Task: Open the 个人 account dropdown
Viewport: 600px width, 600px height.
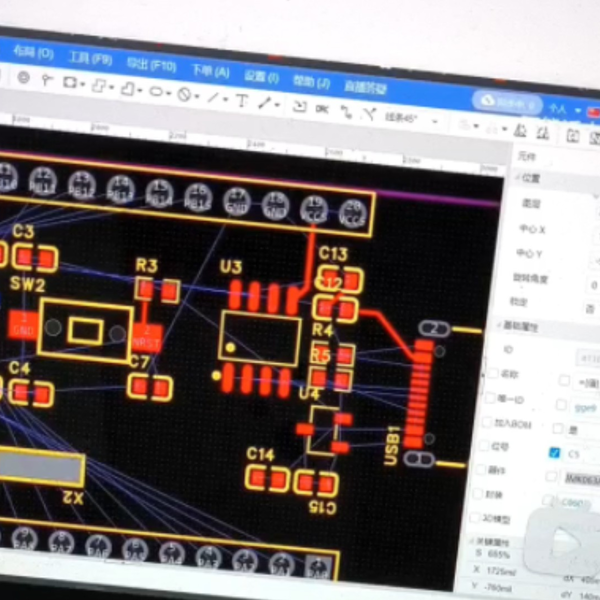Action: [x=564, y=109]
